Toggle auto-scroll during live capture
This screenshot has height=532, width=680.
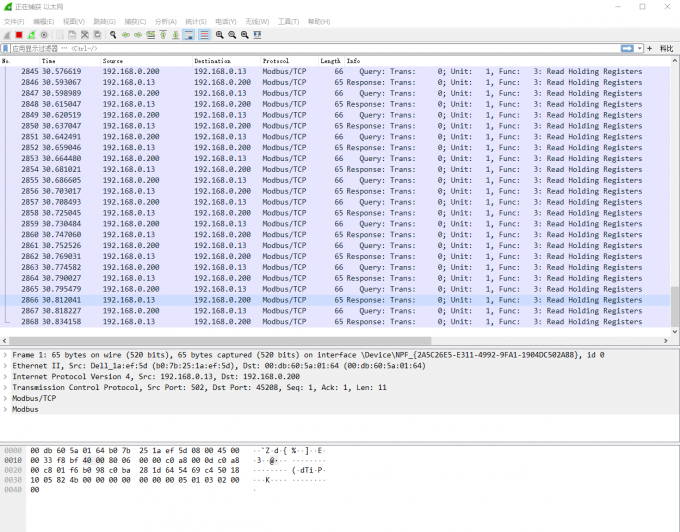point(189,35)
